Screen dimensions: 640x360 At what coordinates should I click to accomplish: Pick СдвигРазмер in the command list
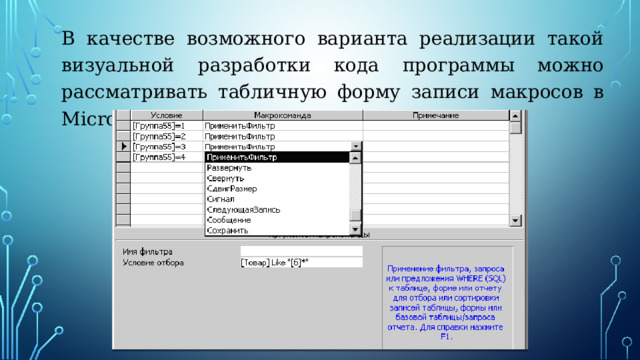coord(277,189)
